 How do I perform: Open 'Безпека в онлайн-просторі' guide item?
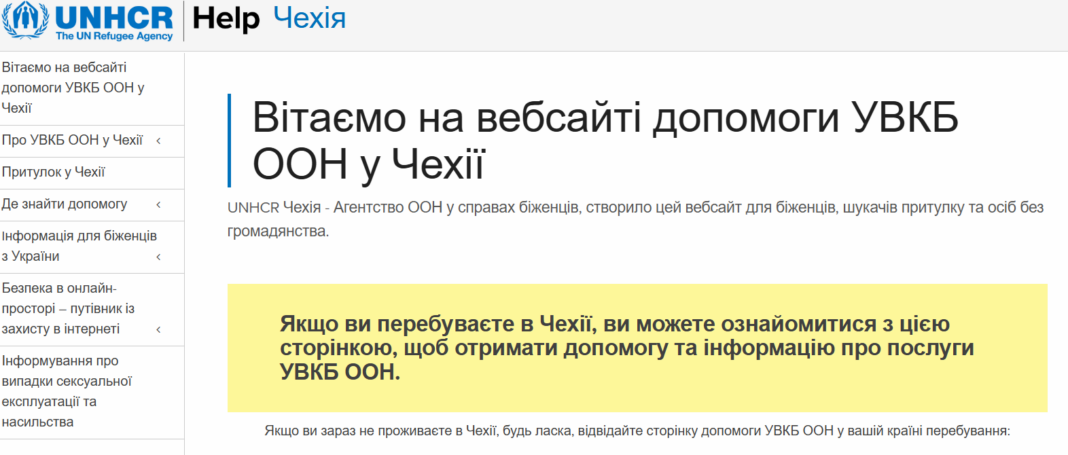(68, 309)
